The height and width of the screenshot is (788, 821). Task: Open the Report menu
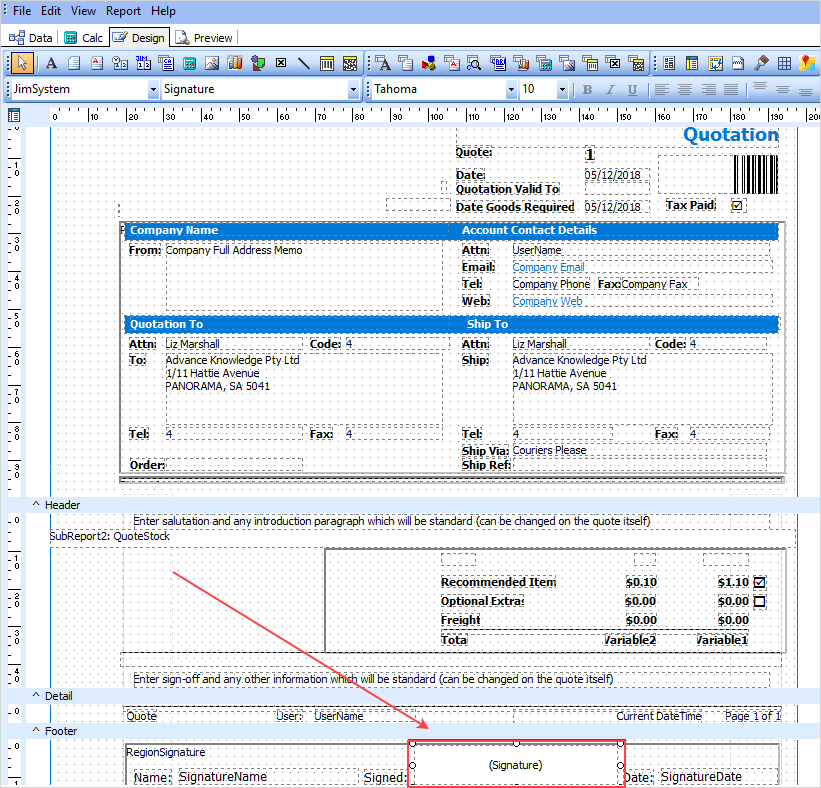[x=123, y=11]
